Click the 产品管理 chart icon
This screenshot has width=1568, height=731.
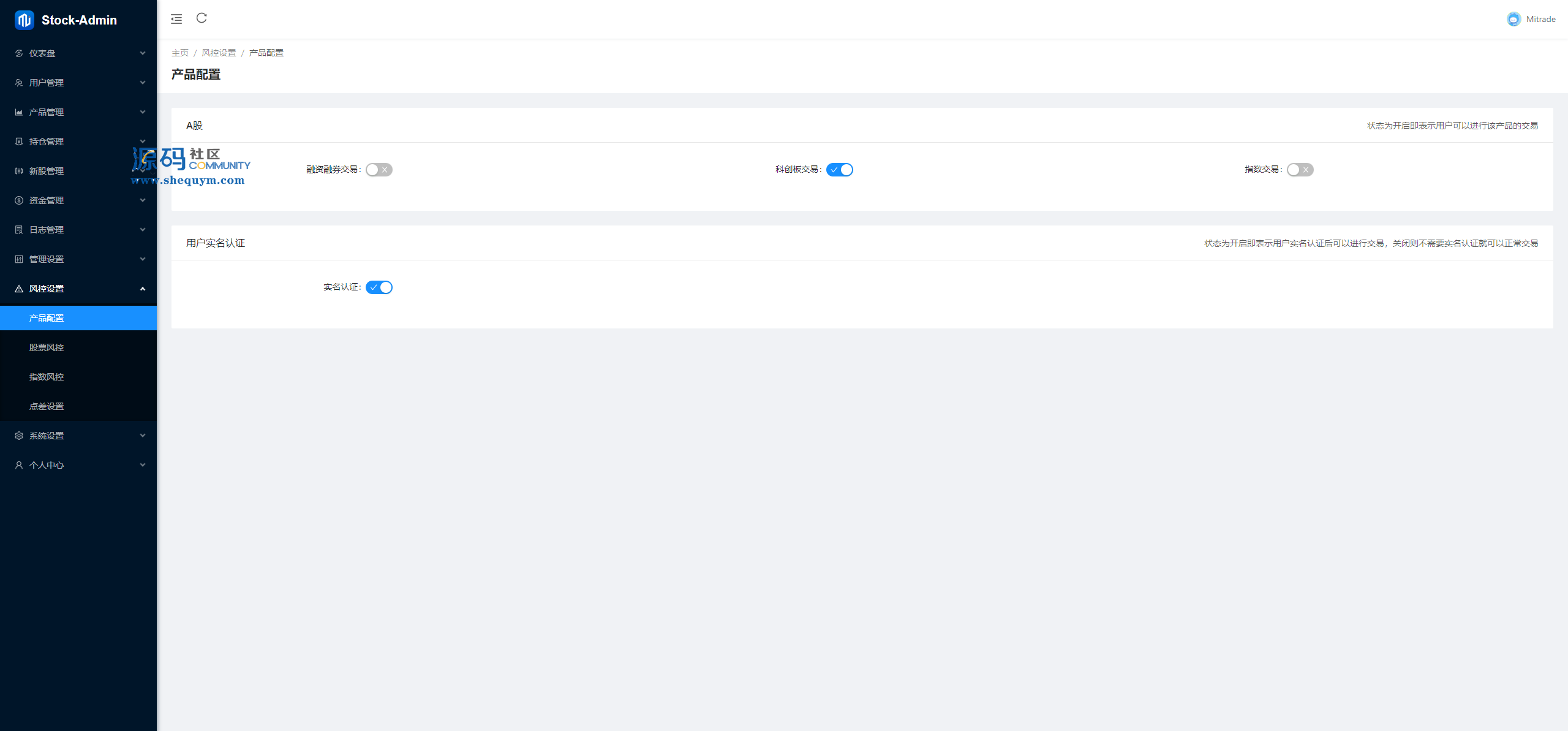pos(19,112)
